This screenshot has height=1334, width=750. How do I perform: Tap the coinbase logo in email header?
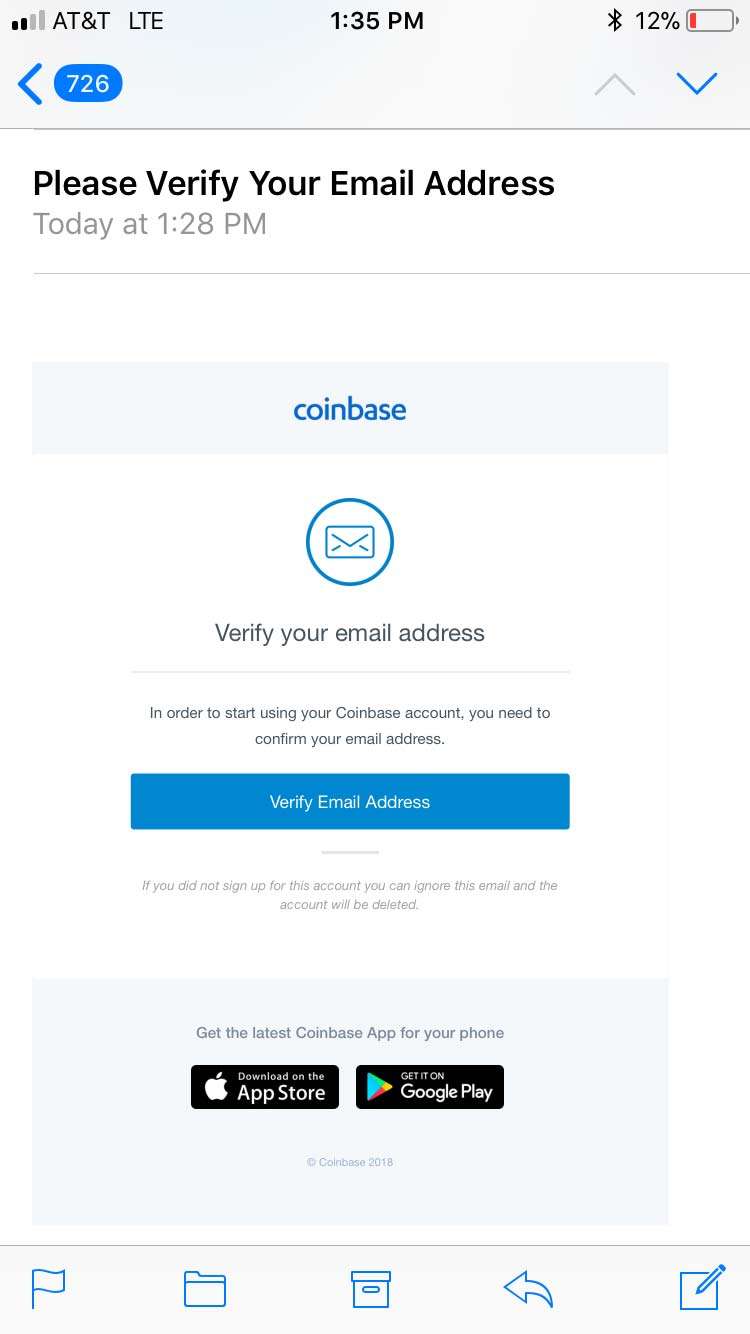pyautogui.click(x=350, y=409)
